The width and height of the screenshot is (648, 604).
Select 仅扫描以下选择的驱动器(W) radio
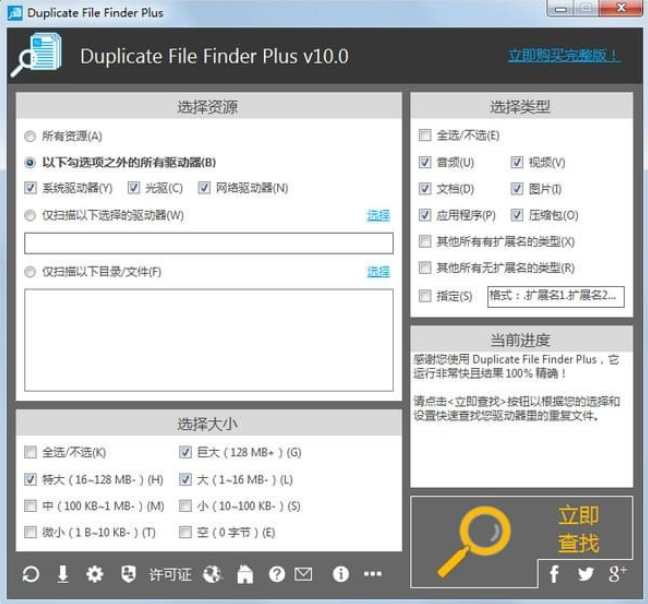coord(30,215)
